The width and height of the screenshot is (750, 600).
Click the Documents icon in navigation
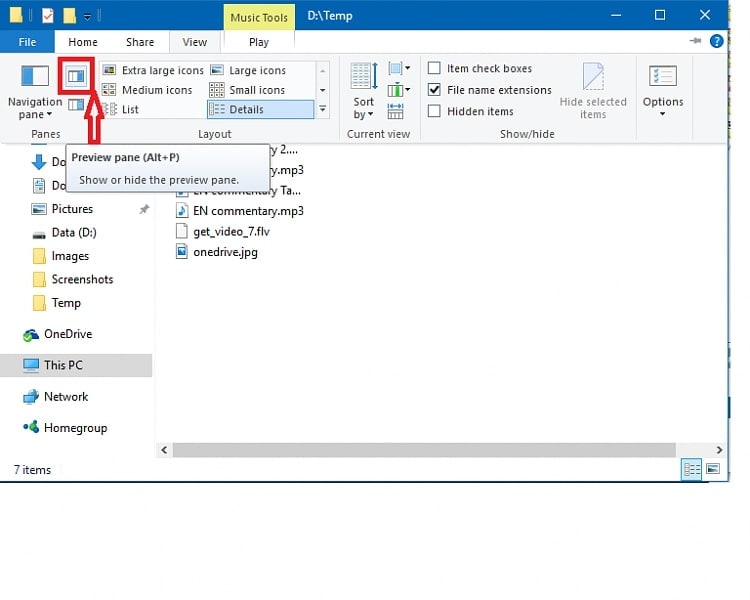tap(39, 186)
